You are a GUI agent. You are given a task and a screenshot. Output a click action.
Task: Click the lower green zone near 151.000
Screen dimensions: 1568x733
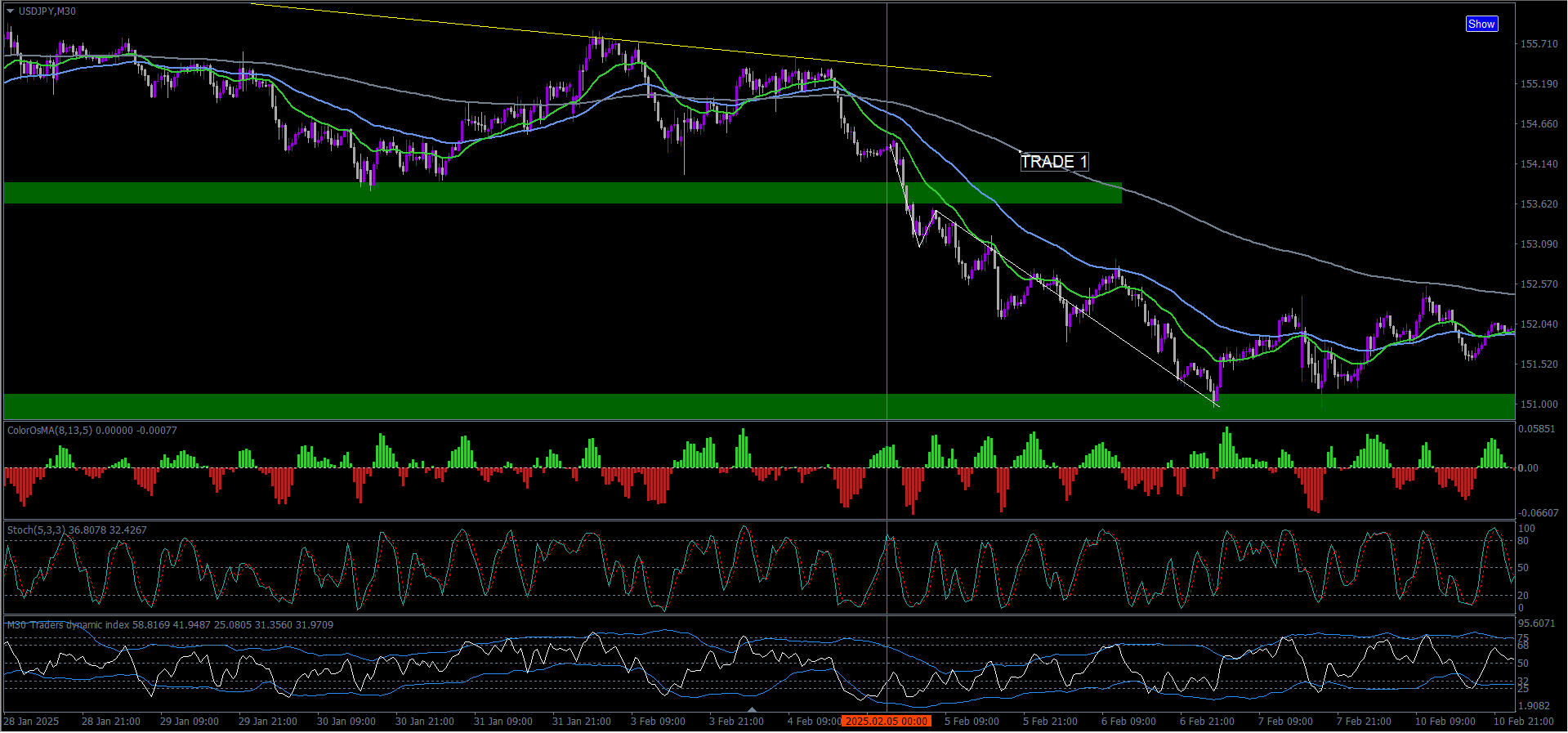(572, 406)
